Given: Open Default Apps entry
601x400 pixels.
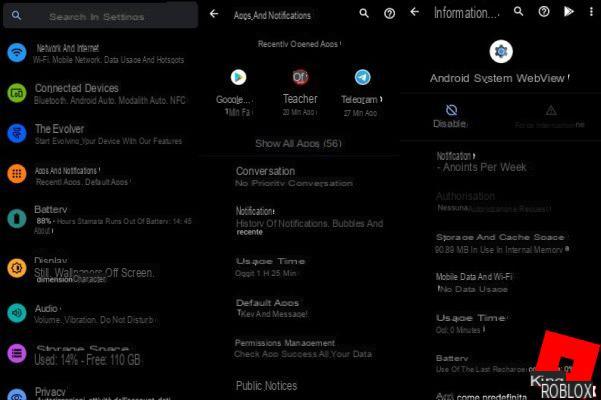Looking at the screenshot, I should point(271,308).
